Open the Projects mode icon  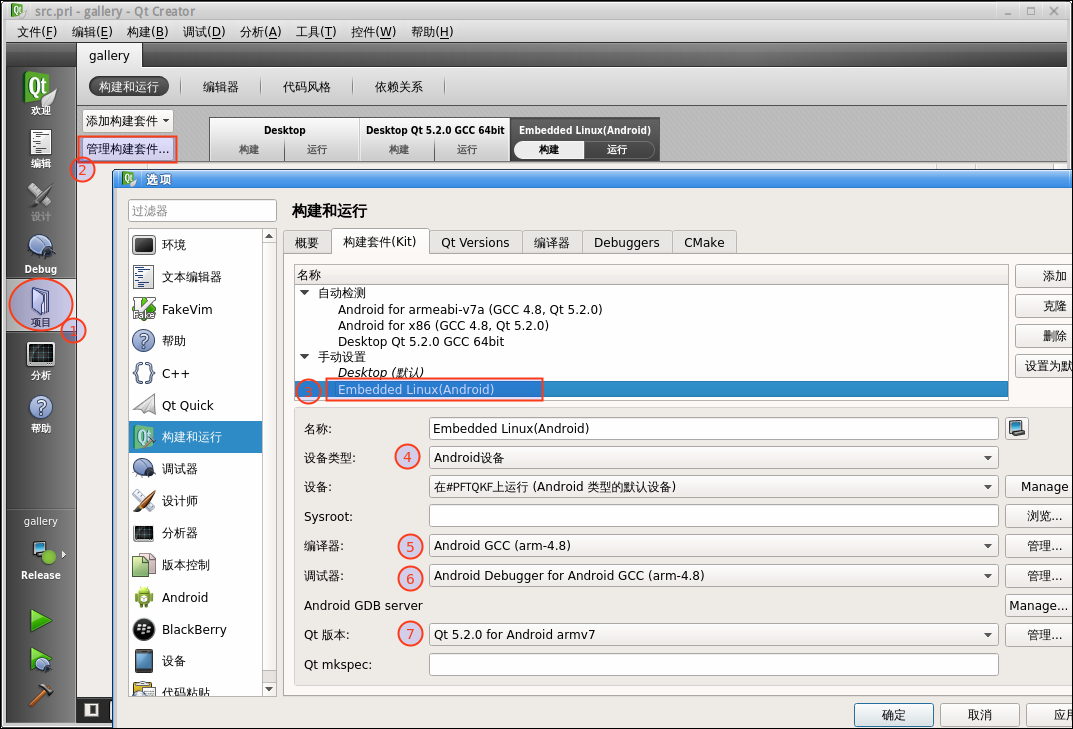coord(40,306)
